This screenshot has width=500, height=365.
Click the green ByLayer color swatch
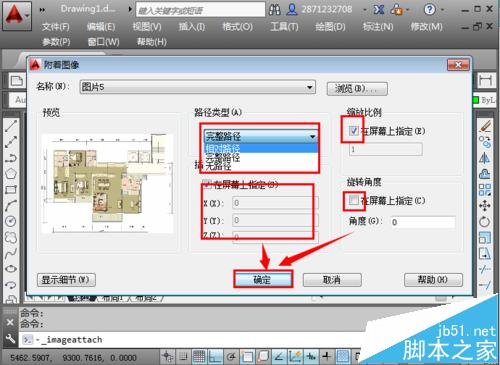[476, 100]
